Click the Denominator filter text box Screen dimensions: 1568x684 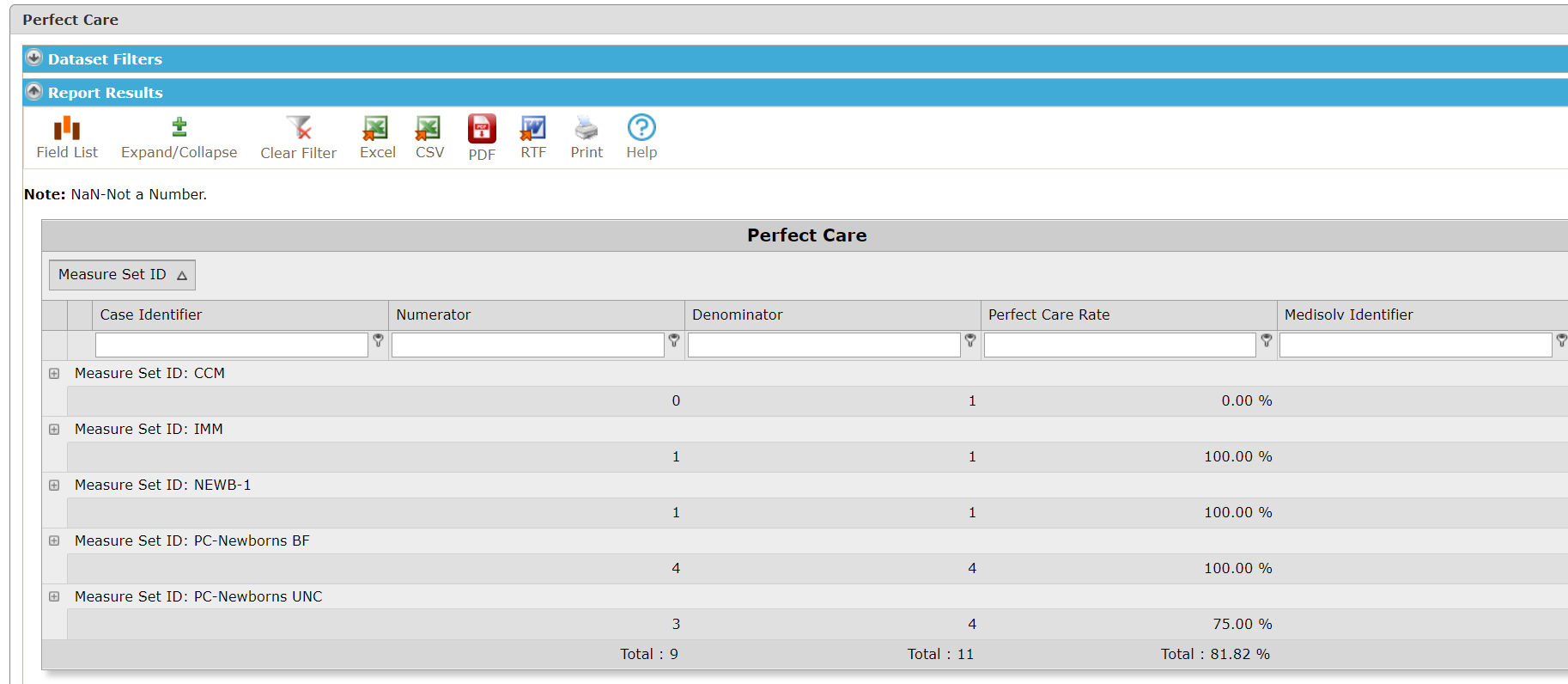point(824,345)
